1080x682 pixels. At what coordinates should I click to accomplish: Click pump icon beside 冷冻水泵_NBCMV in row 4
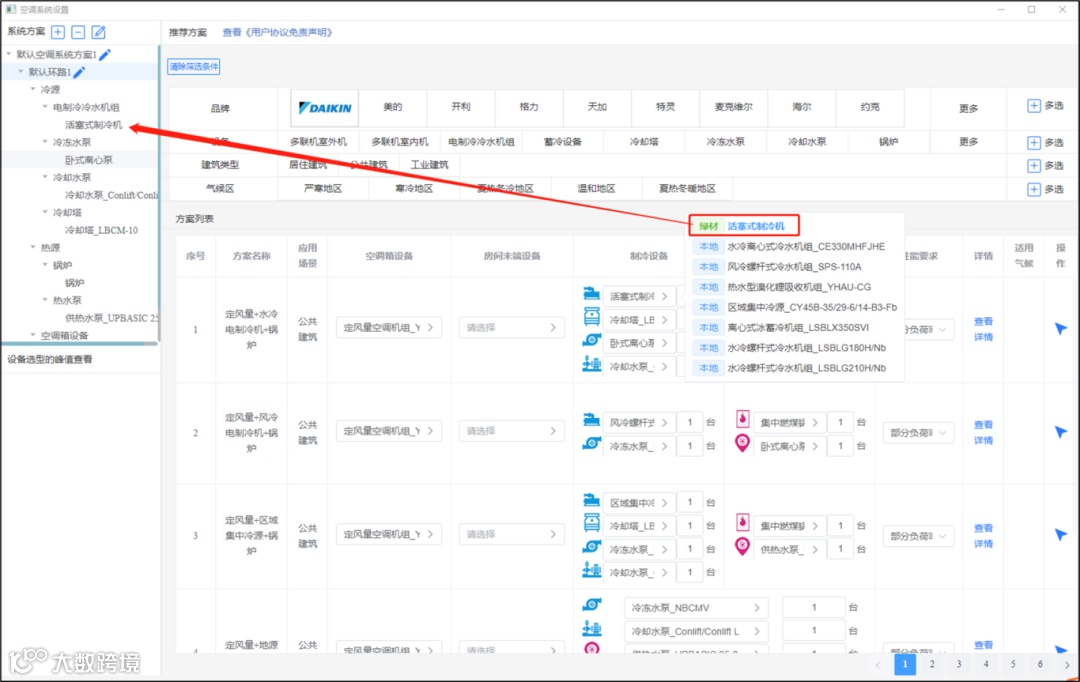[591, 605]
